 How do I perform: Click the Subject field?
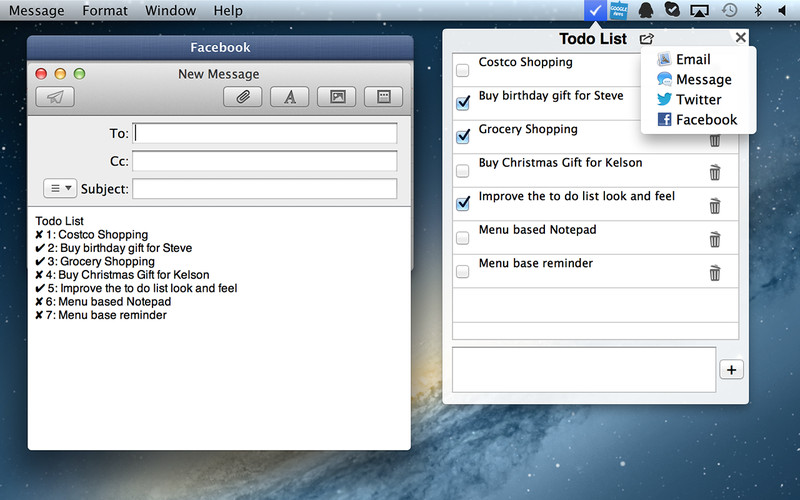click(x=265, y=189)
